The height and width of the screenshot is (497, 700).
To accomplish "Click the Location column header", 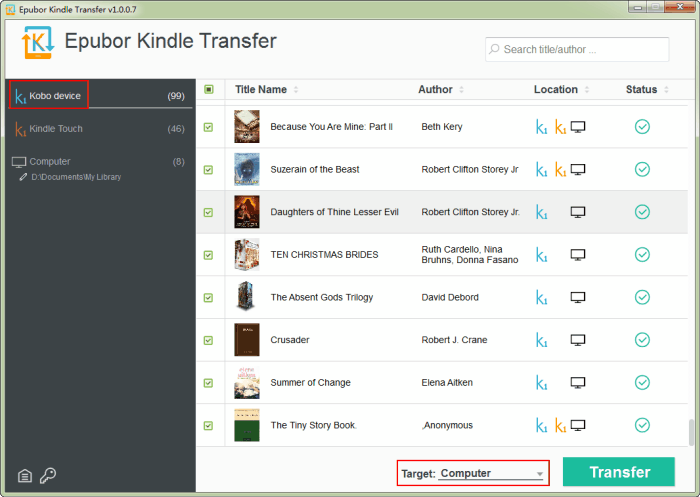I will pos(556,90).
